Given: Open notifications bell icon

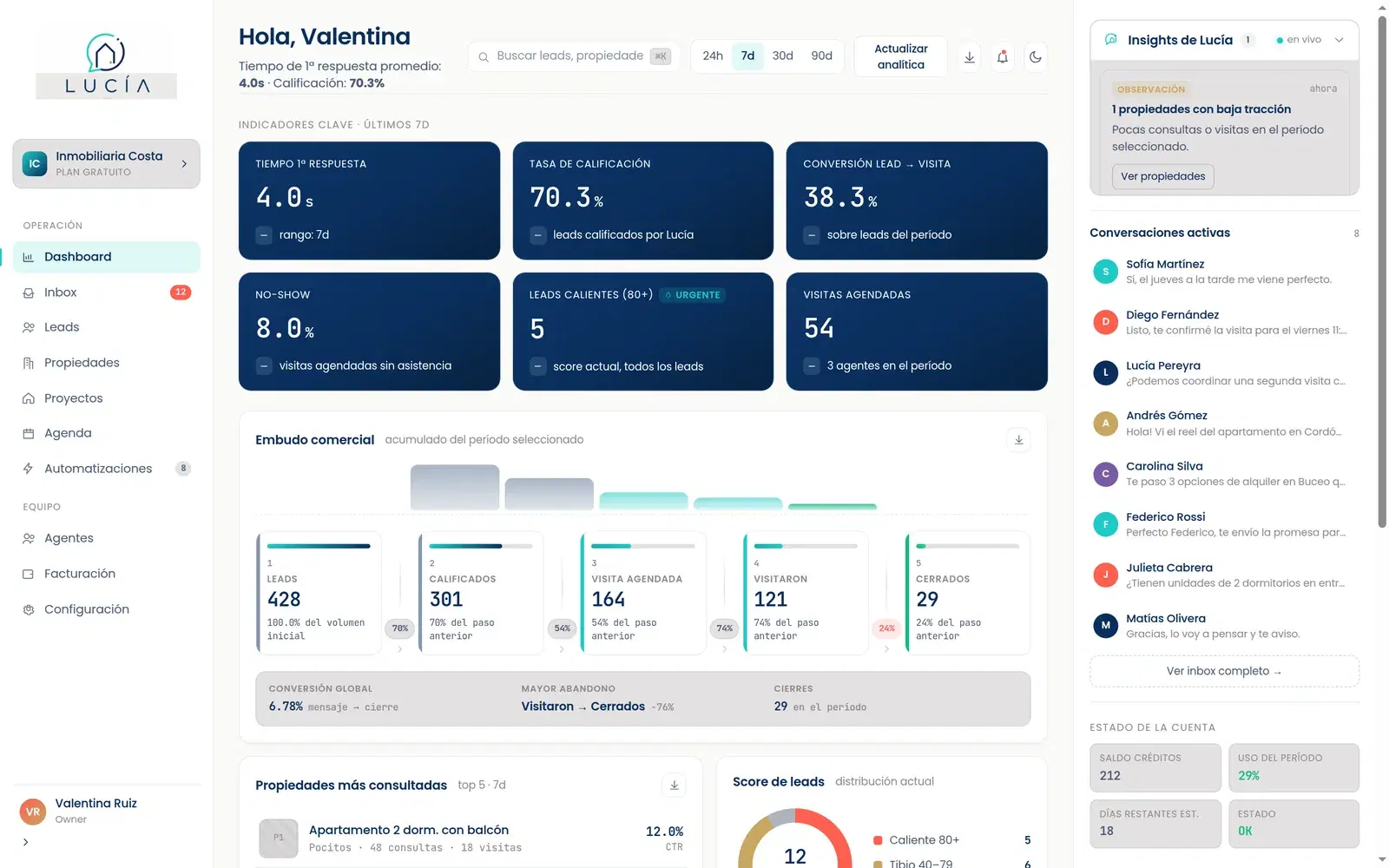Looking at the screenshot, I should [1003, 57].
